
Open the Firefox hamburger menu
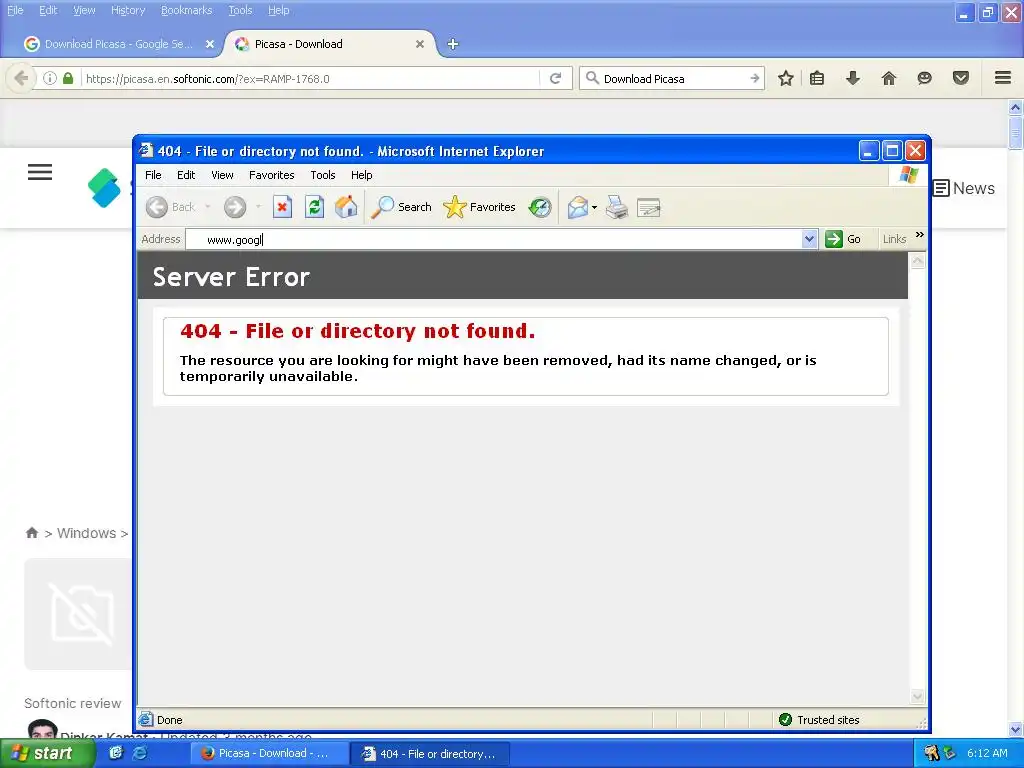[1003, 78]
